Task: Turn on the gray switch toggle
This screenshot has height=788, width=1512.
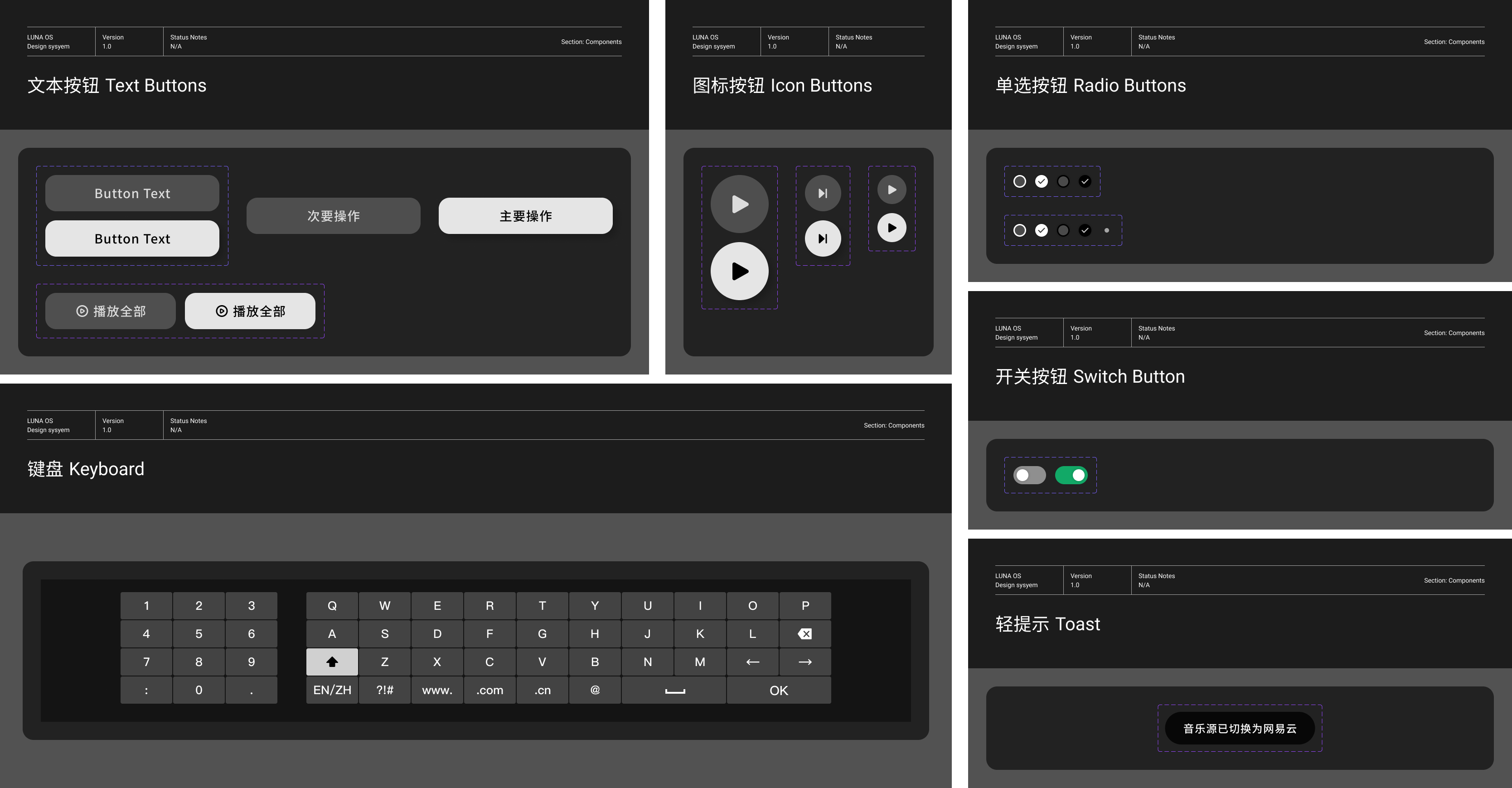Action: 1029,475
